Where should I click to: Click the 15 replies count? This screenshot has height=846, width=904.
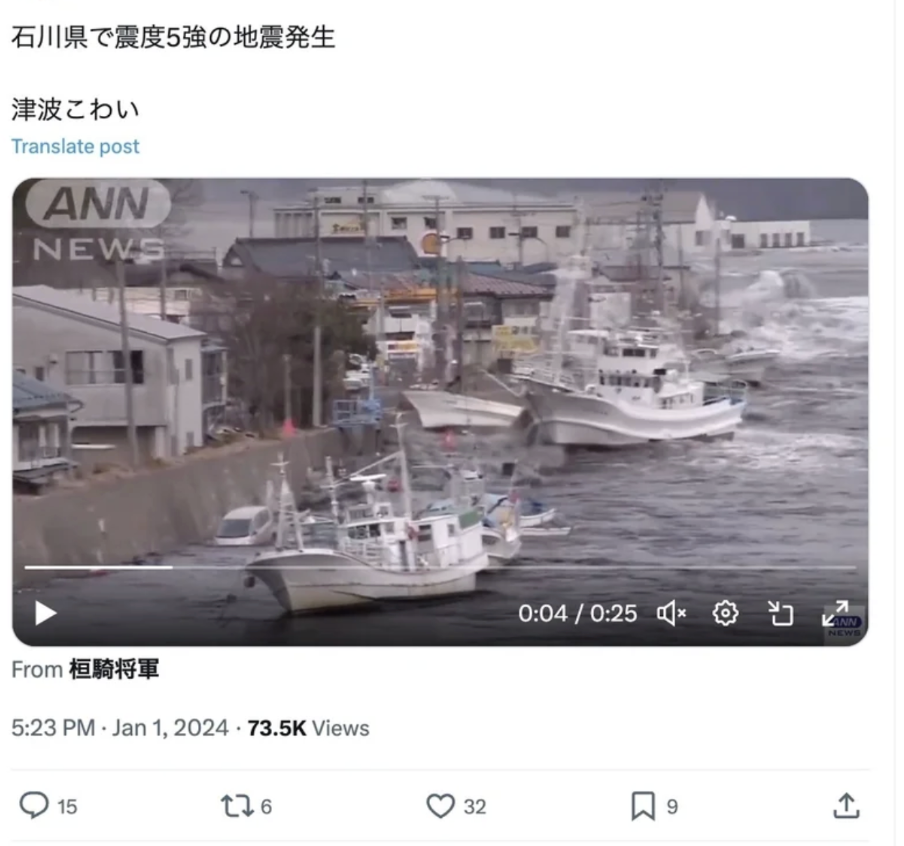[67, 807]
